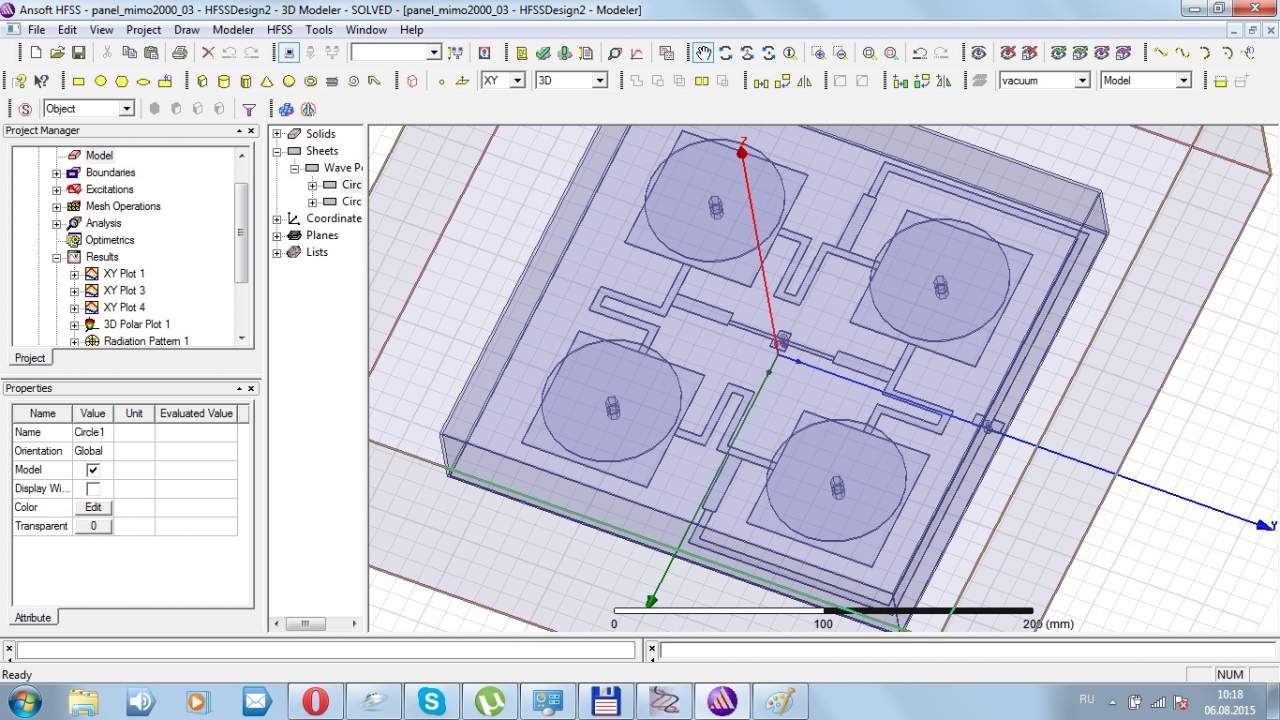Click the Draw rectangle tool
Screen dimensions: 1280x720
[x=79, y=81]
